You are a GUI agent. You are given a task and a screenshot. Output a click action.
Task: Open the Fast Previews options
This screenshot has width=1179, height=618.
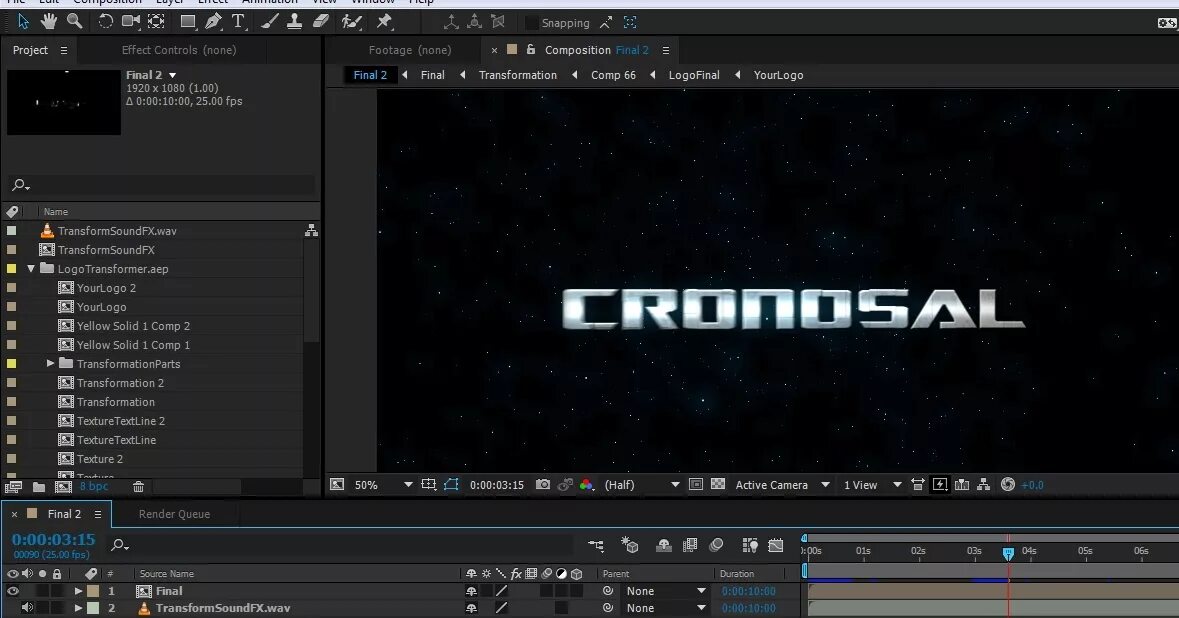tap(940, 485)
